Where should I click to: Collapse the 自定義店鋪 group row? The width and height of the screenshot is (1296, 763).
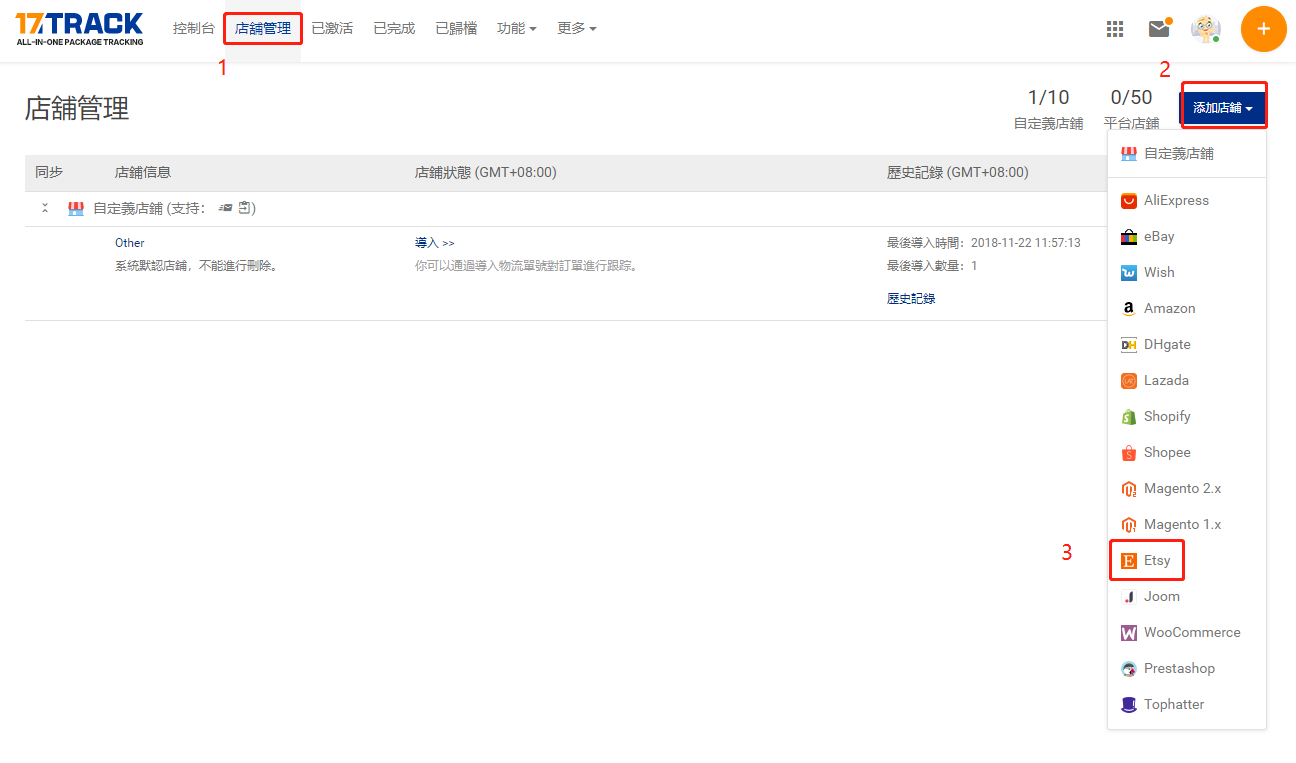(x=45, y=208)
